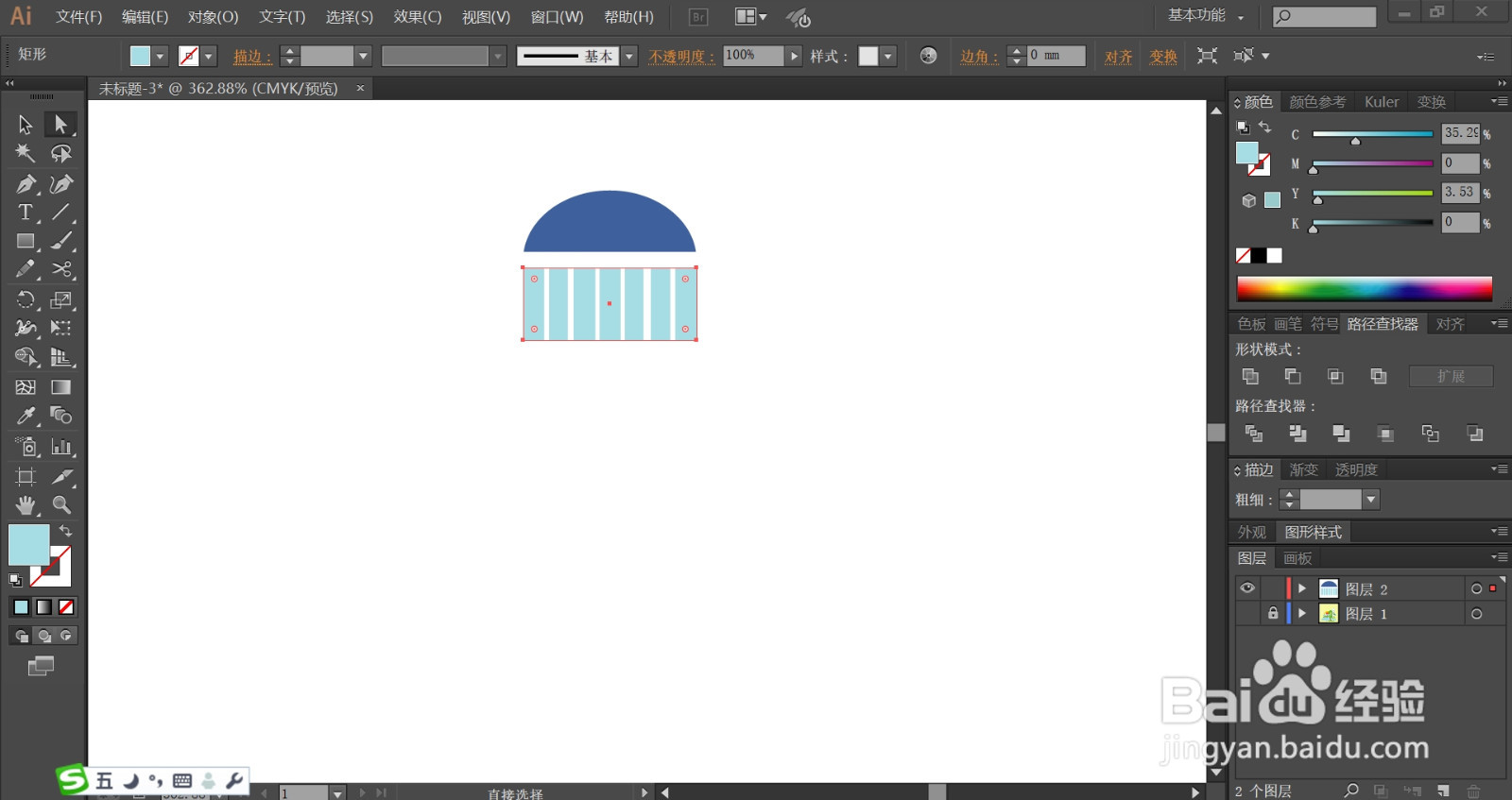Delete selection with trash icon in Layers

[x=1473, y=791]
